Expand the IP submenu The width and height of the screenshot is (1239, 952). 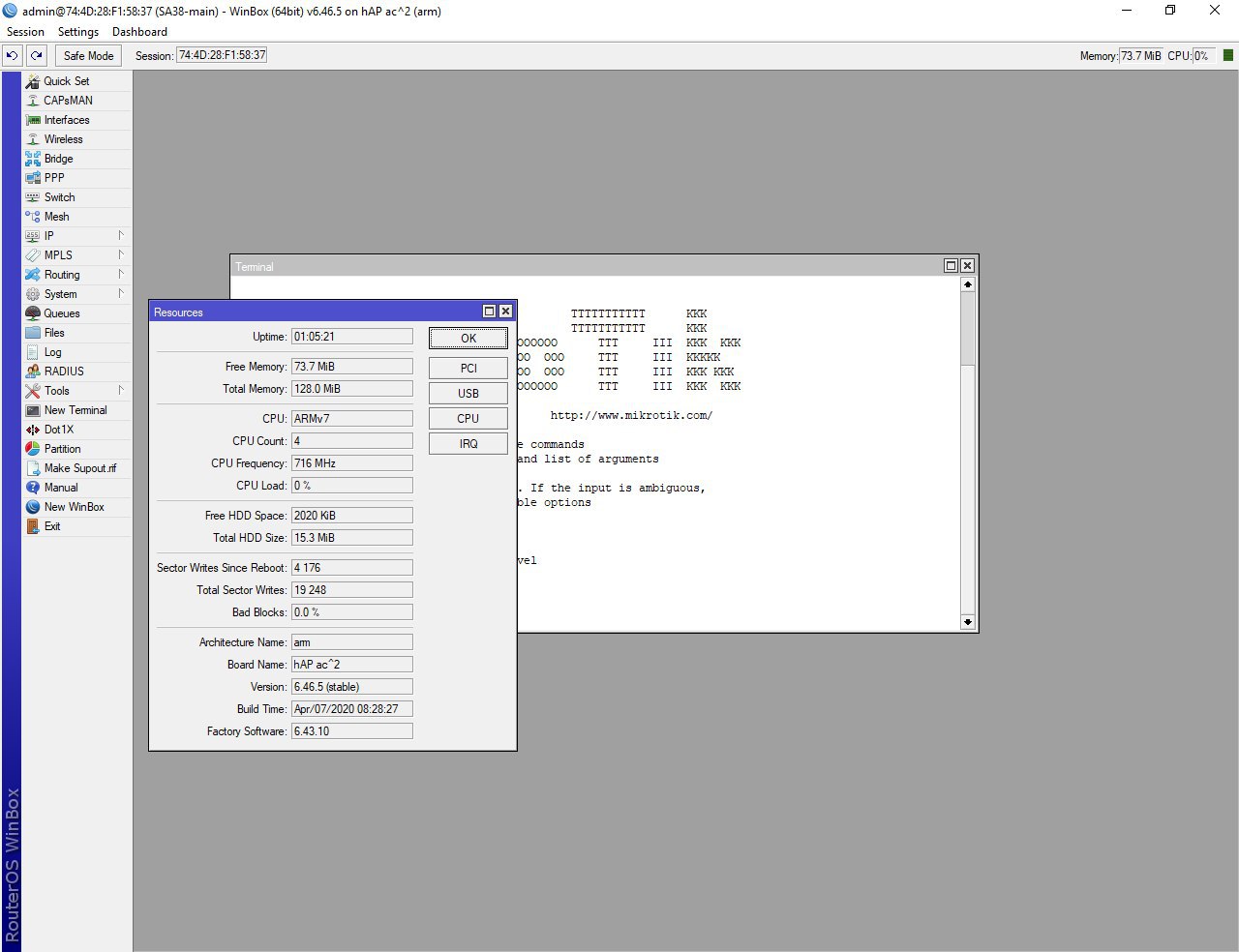[121, 235]
